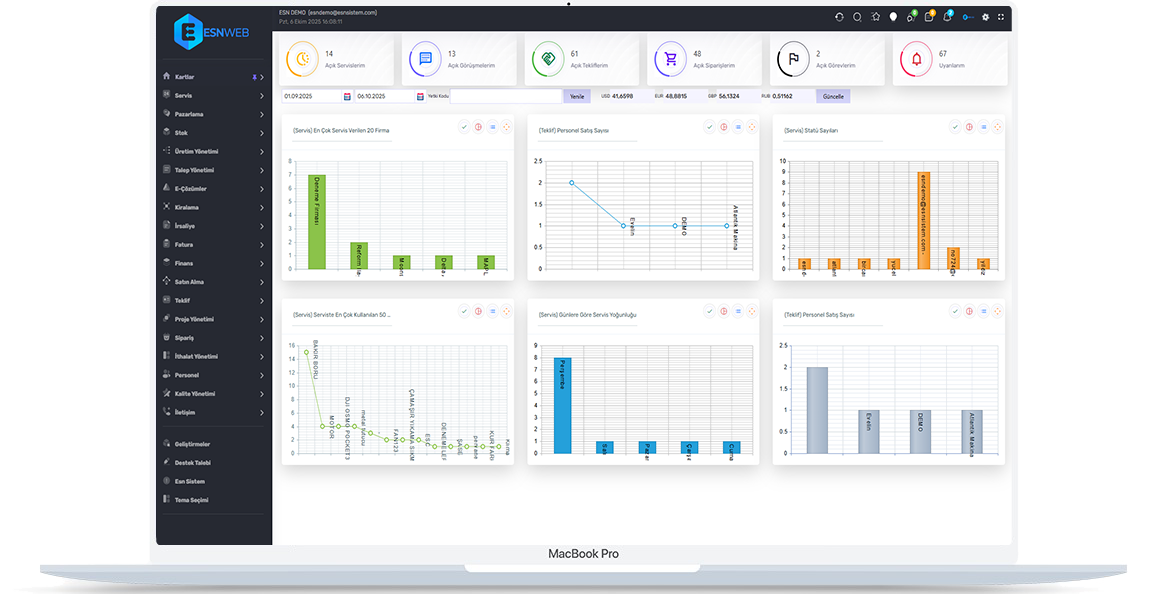Open the settings gear in the header

985,17
